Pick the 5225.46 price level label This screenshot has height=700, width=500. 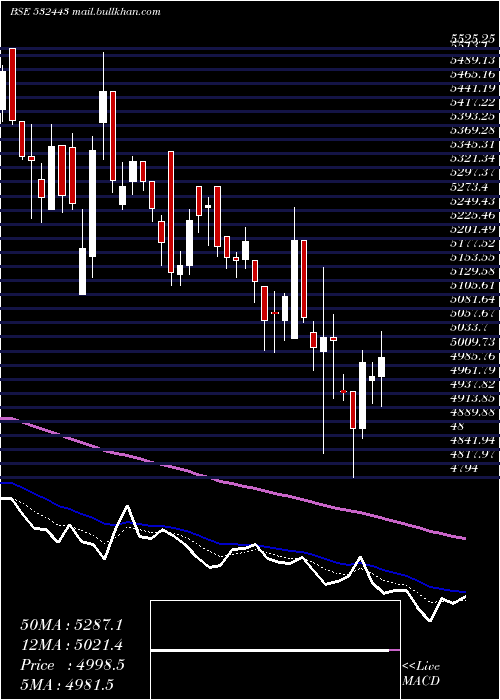click(x=472, y=215)
